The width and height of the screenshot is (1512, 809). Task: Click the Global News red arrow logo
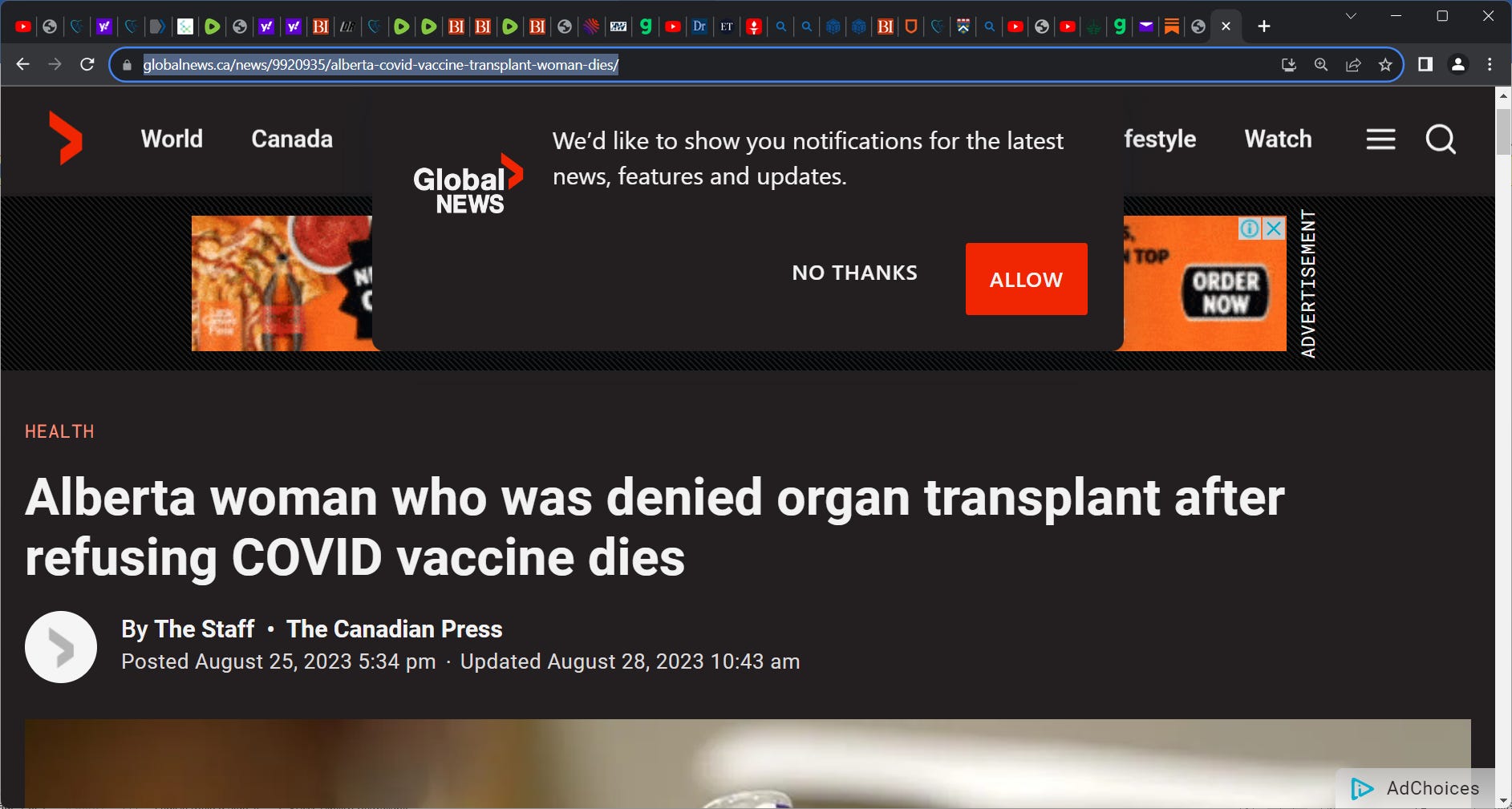tap(66, 139)
